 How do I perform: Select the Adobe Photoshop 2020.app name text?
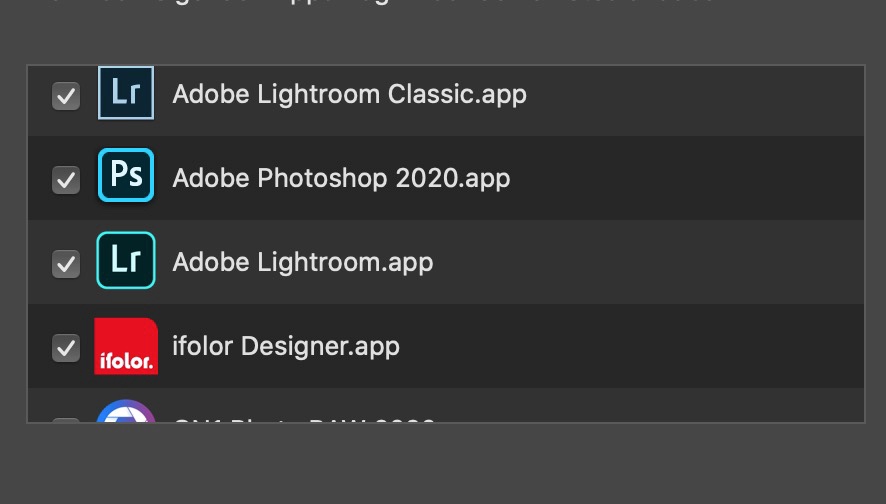click(341, 178)
